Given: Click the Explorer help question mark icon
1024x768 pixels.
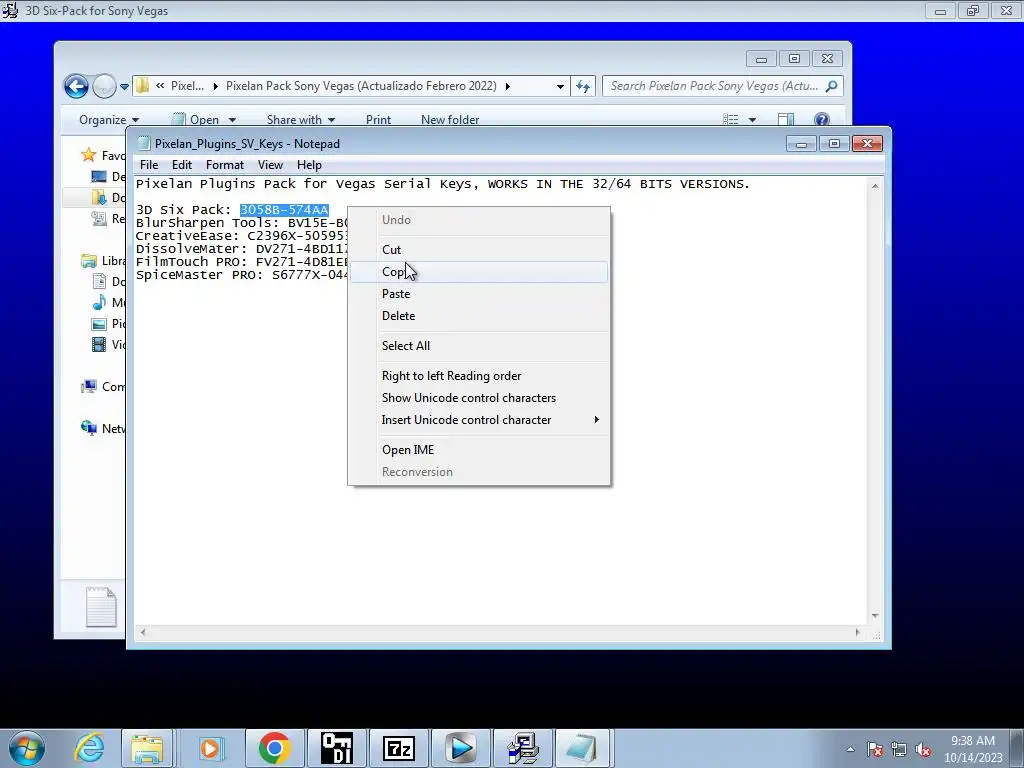Looking at the screenshot, I should tap(822, 120).
